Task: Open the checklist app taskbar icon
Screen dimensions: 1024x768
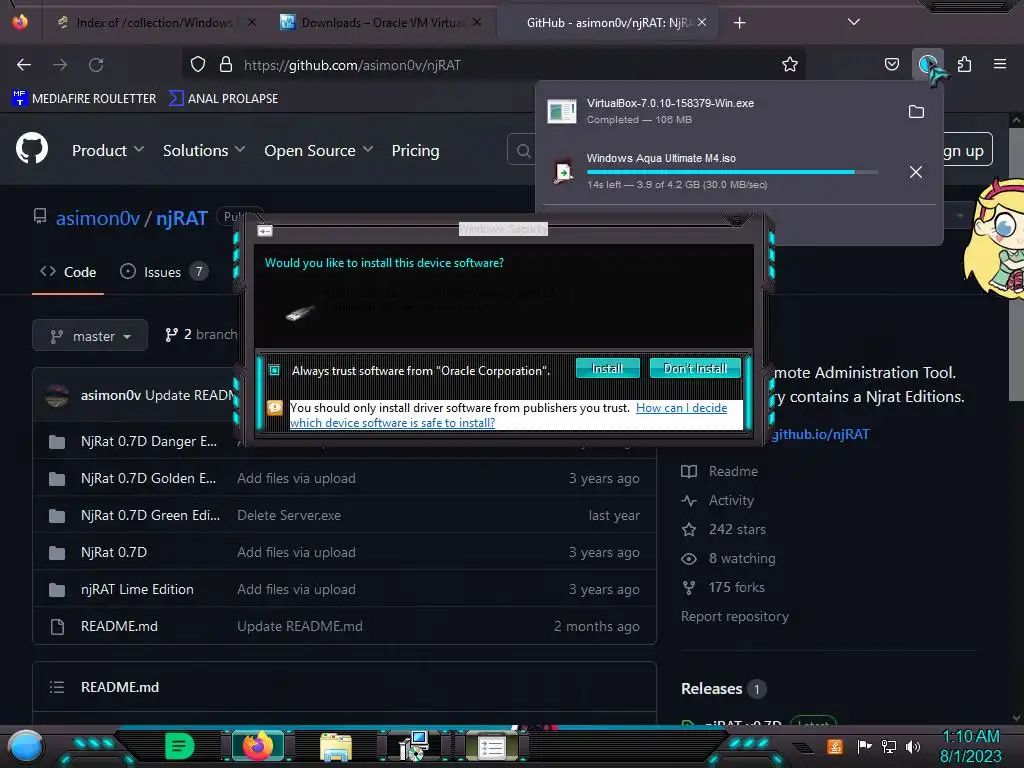Action: tap(491, 747)
